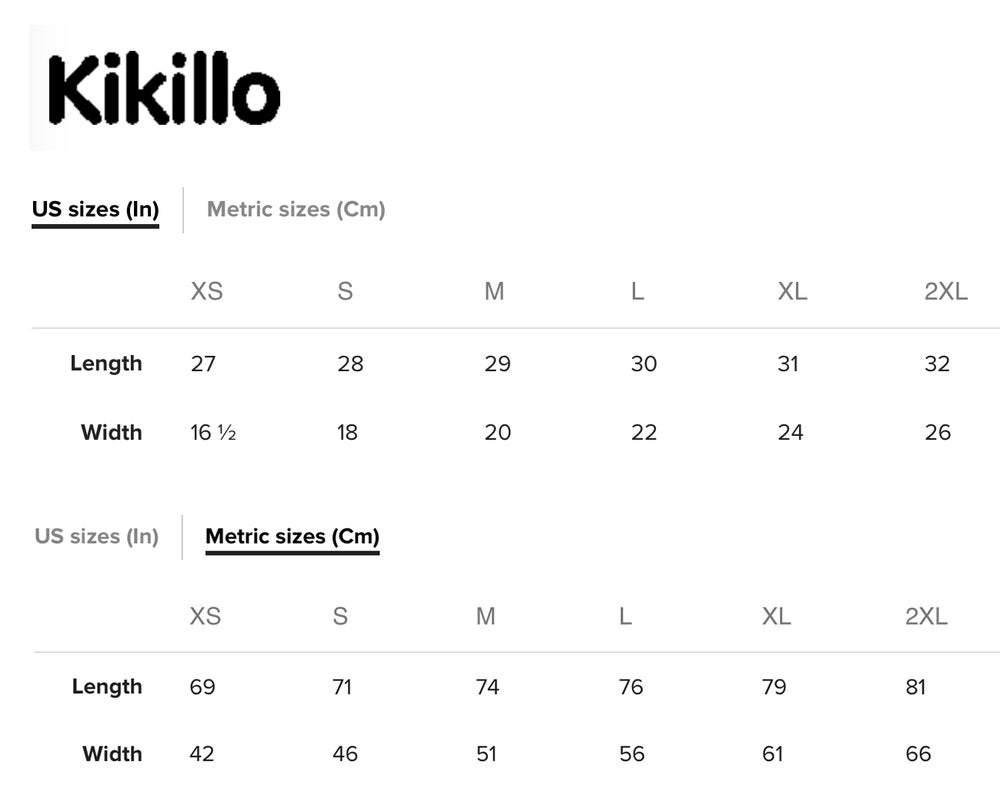Click the metric width value 56
Viewport: 1000px width, 801px height.
coord(632,754)
